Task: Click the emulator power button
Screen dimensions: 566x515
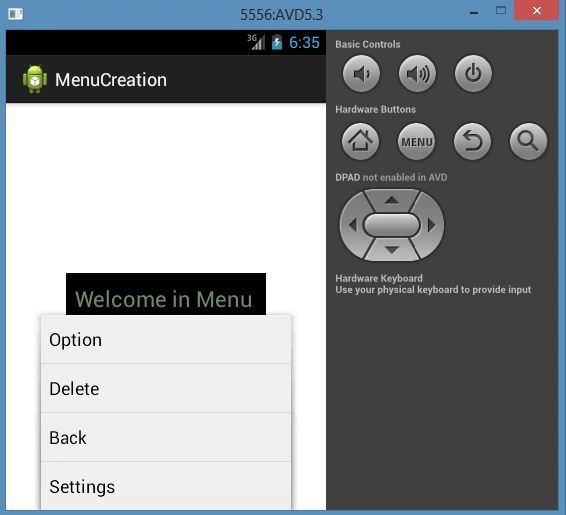Action: point(473,74)
